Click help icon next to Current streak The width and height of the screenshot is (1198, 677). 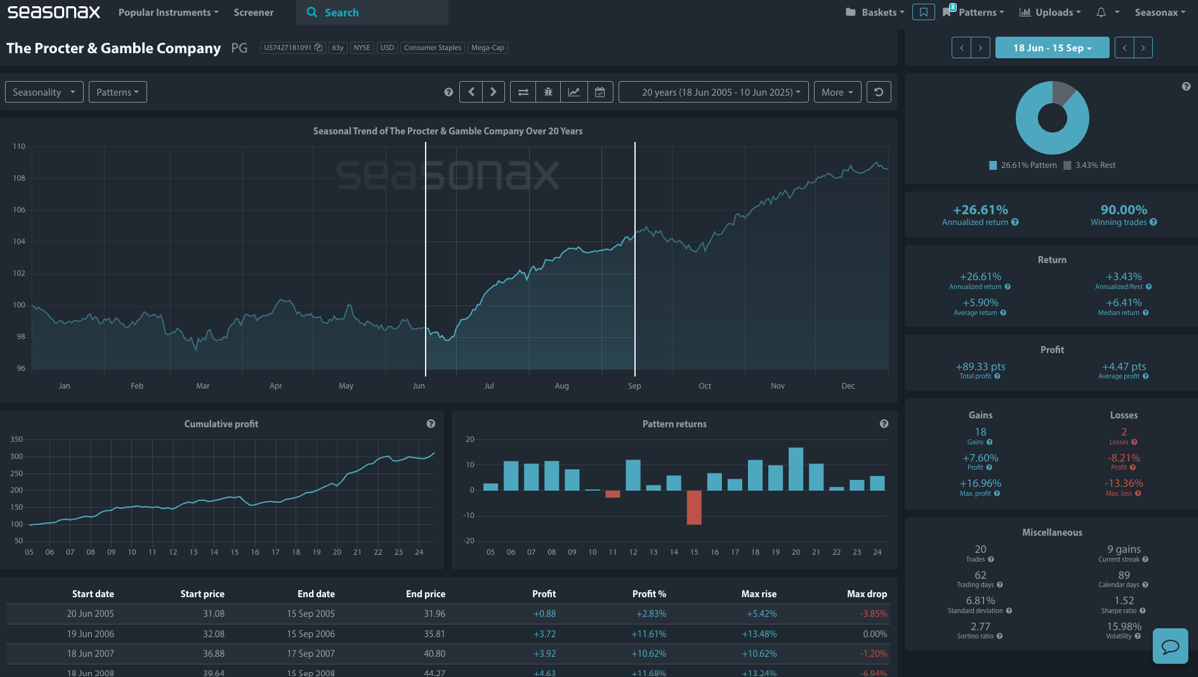1145,559
